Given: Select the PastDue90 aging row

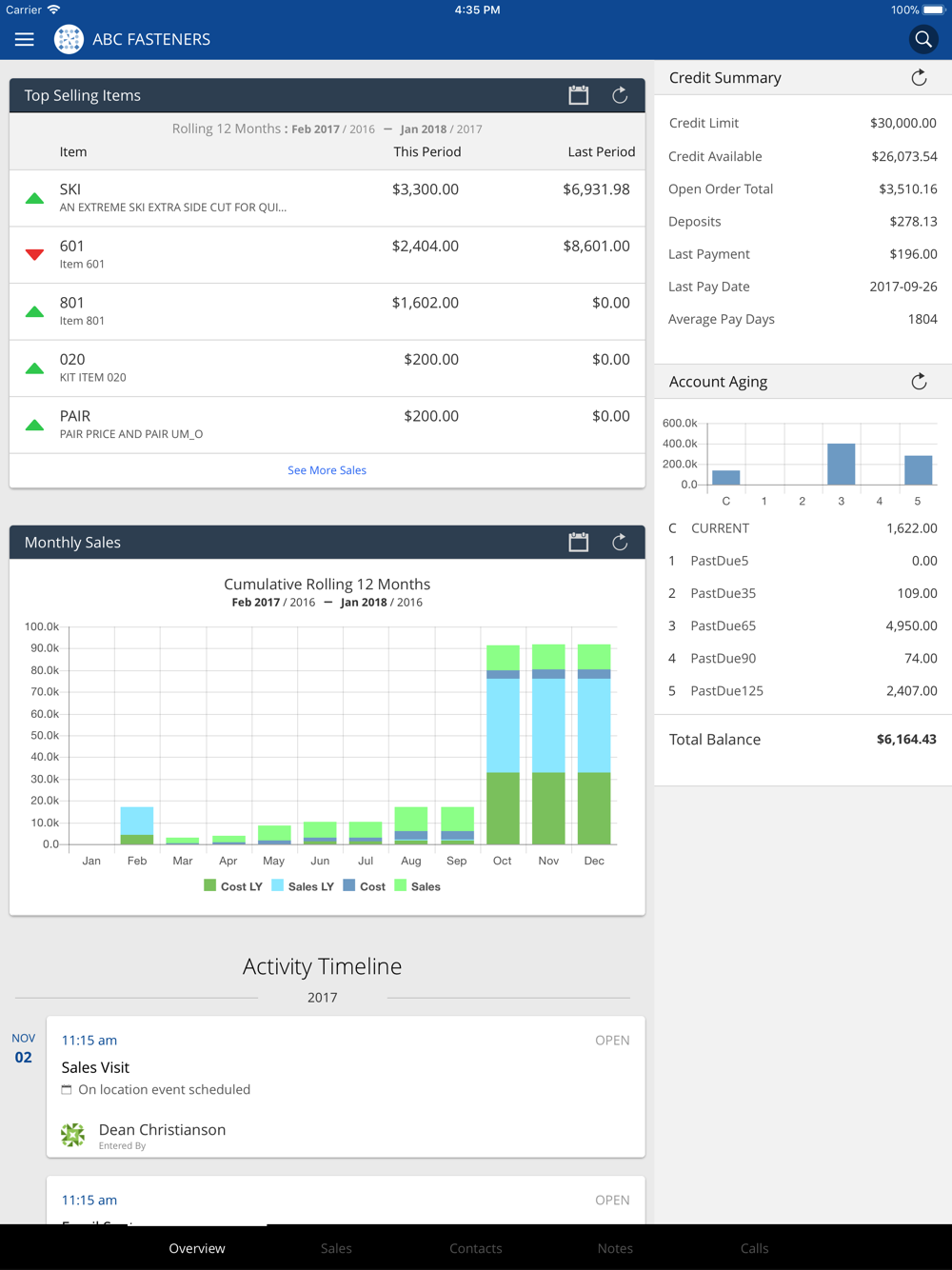Looking at the screenshot, I should 803,658.
